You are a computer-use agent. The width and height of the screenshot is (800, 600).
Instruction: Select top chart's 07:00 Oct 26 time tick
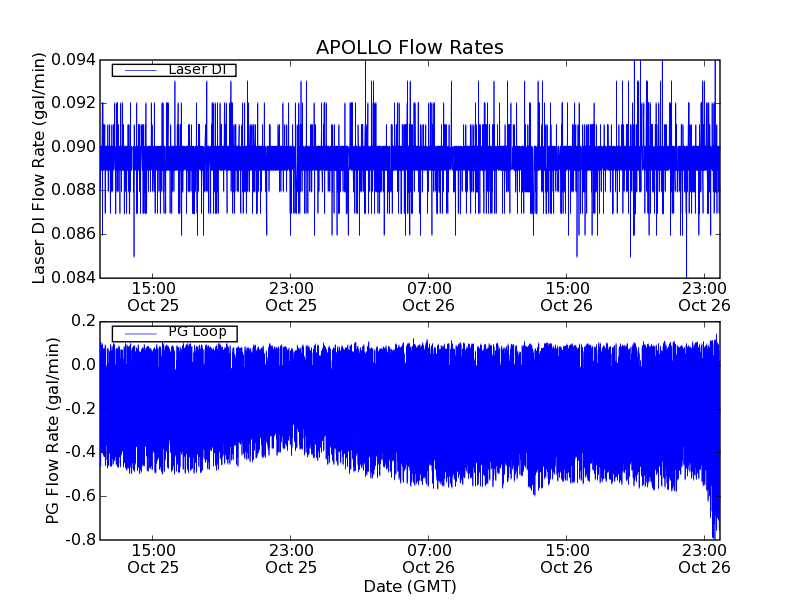pos(429,296)
